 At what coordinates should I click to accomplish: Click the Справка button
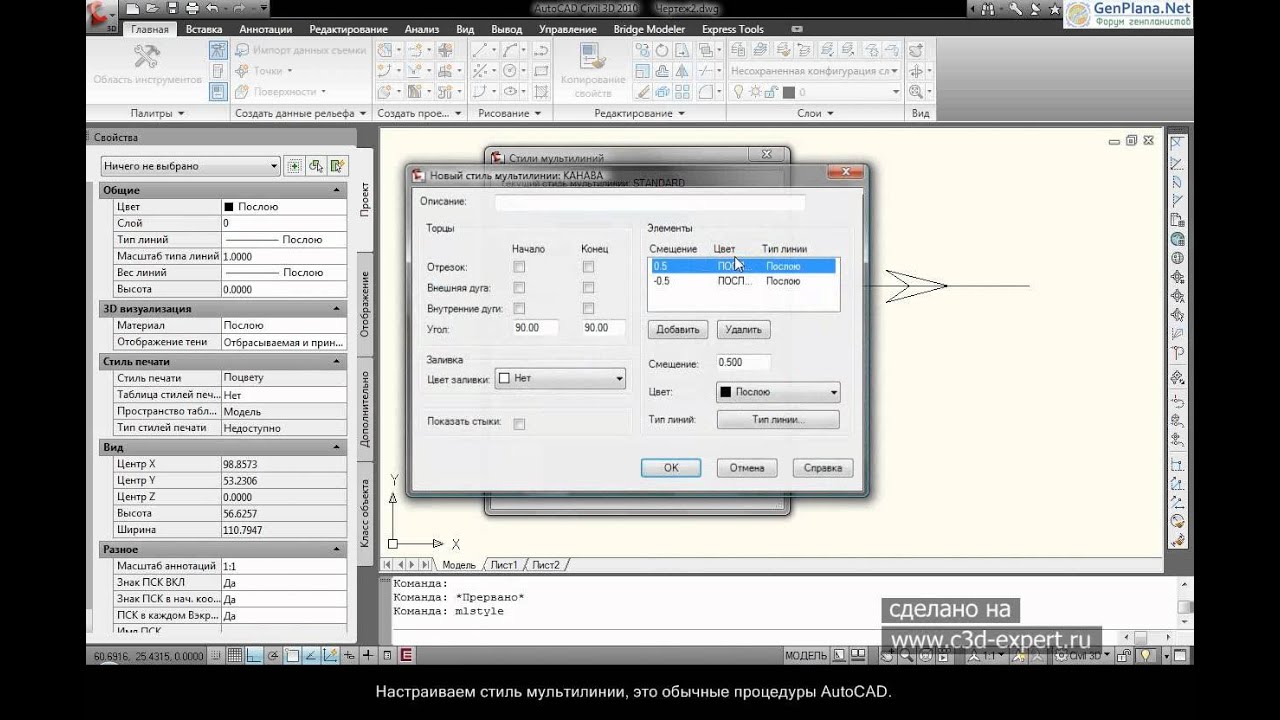(x=823, y=467)
